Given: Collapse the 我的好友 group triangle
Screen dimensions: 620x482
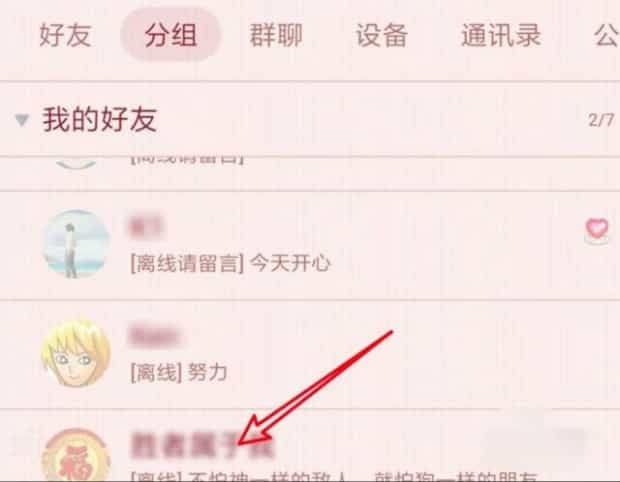Looking at the screenshot, I should 22,119.
